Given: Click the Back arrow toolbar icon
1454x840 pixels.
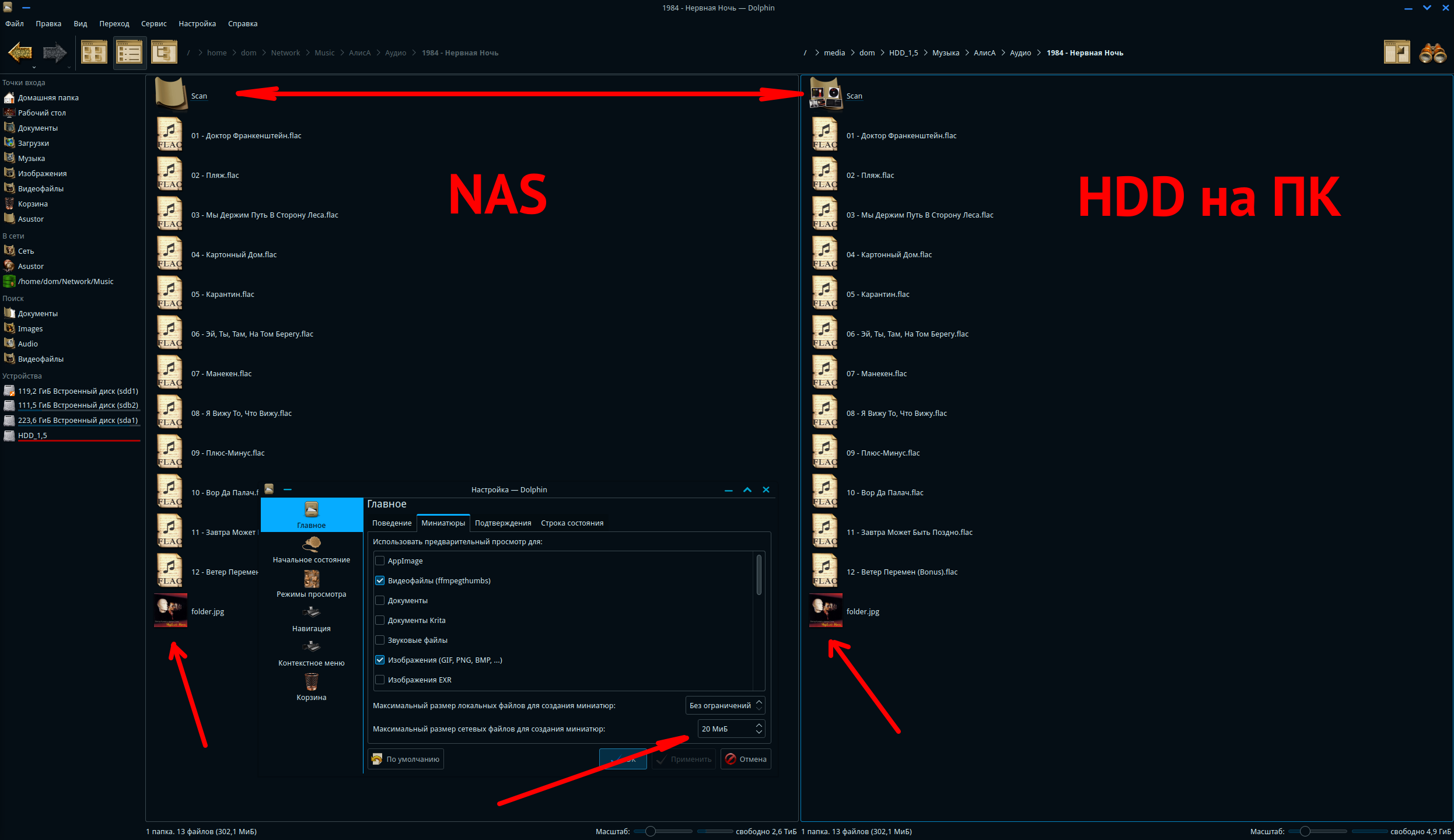Looking at the screenshot, I should 20,52.
